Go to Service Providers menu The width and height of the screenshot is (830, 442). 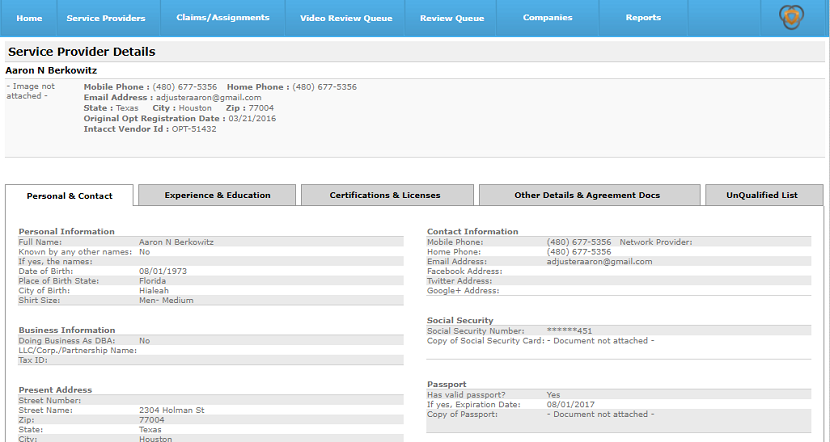tap(106, 18)
